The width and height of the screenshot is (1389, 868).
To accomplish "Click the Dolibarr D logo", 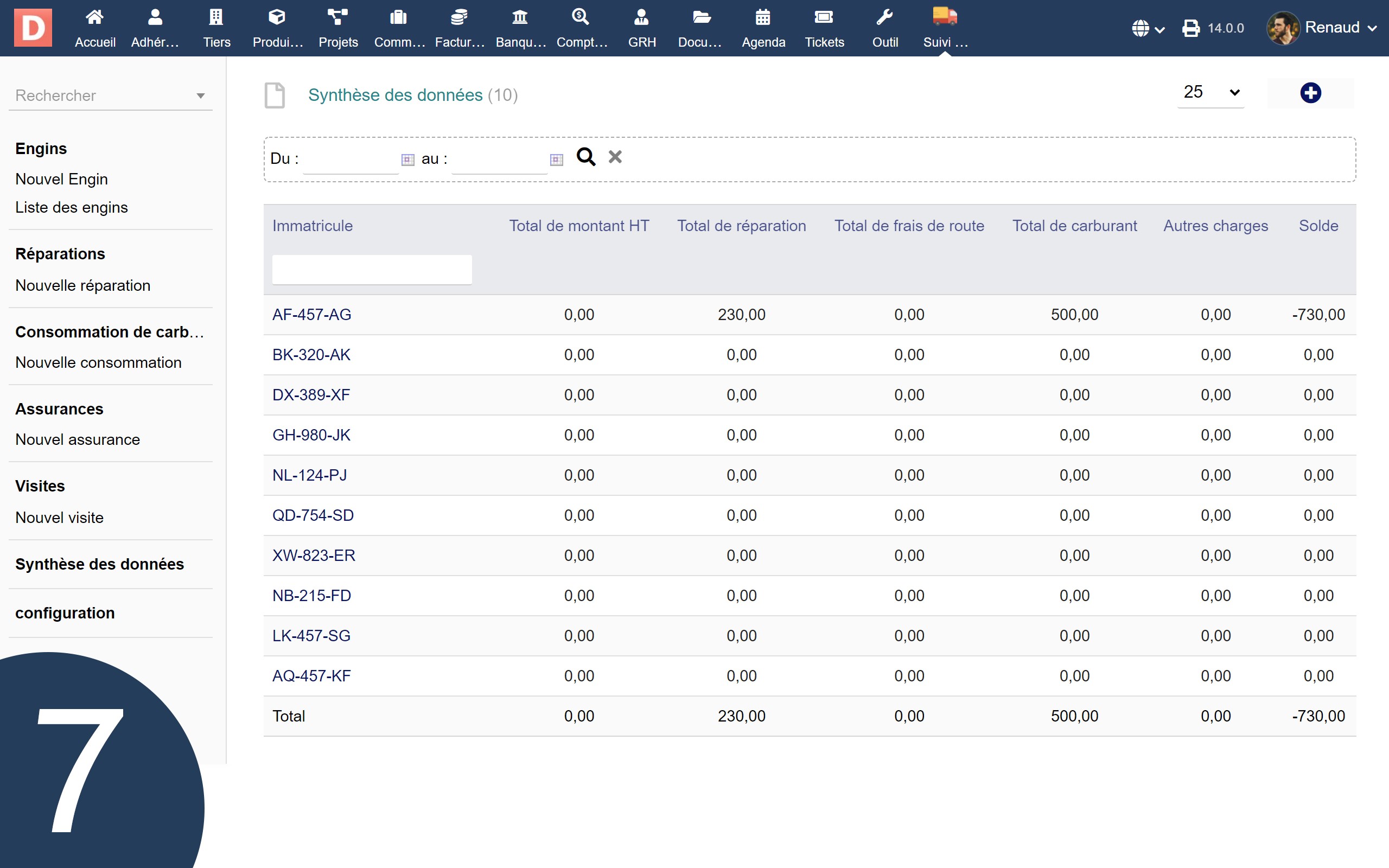I will click(33, 28).
